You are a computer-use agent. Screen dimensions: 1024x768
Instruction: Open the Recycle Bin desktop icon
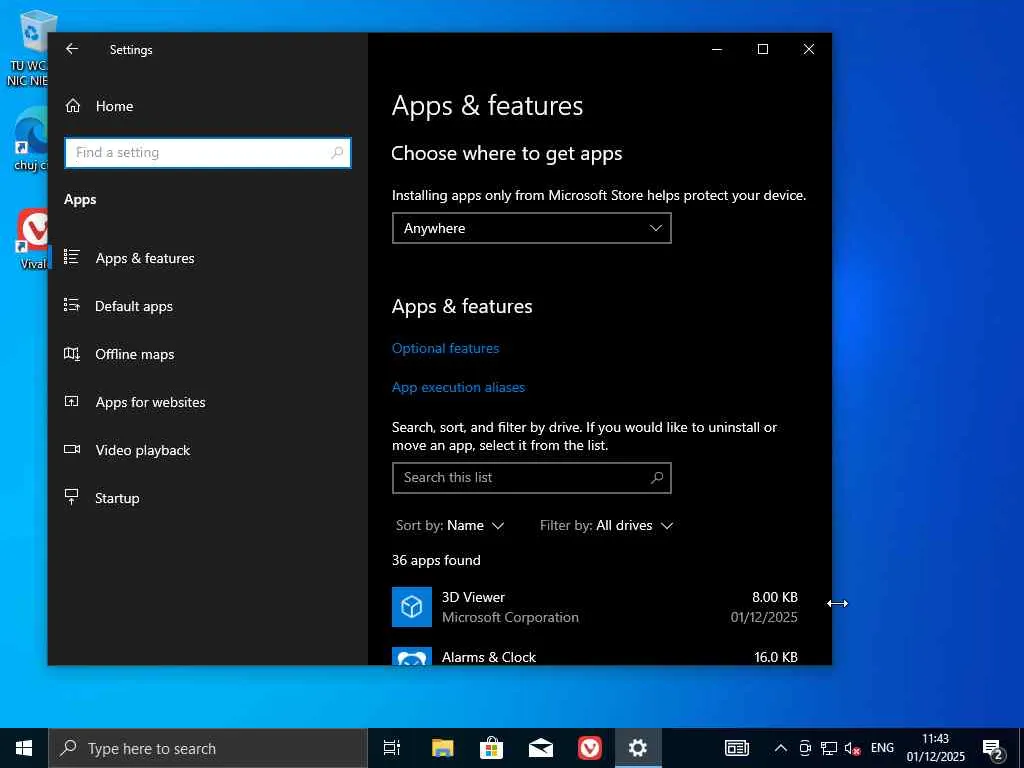[x=26, y=49]
